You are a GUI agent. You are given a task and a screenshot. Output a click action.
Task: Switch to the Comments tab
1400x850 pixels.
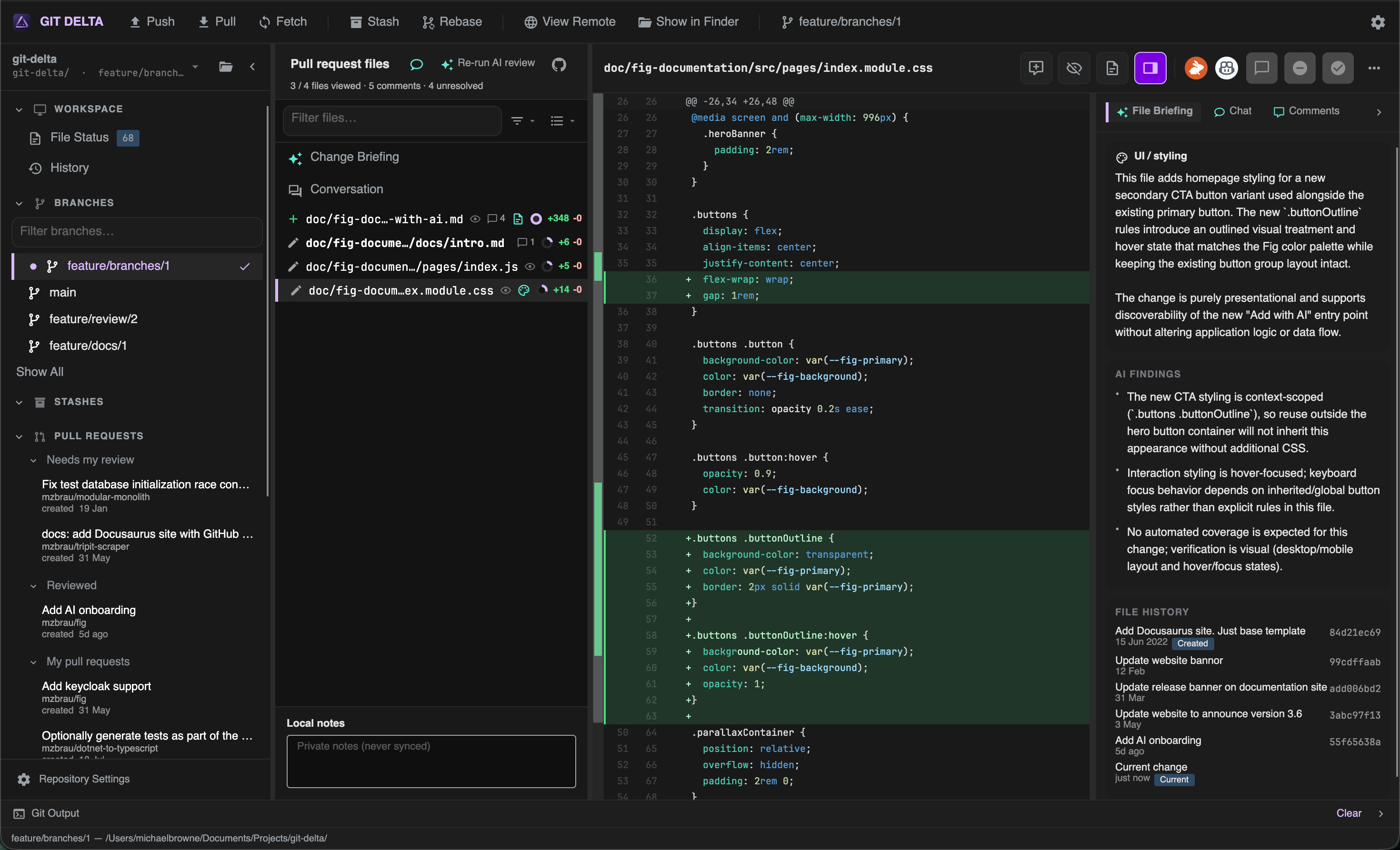(1306, 111)
